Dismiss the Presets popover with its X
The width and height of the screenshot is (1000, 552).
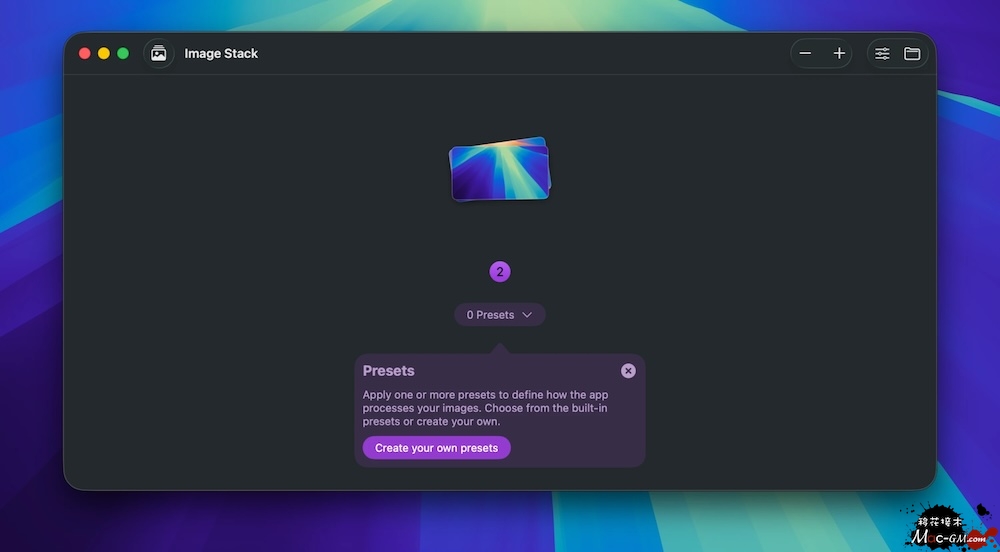click(x=628, y=371)
